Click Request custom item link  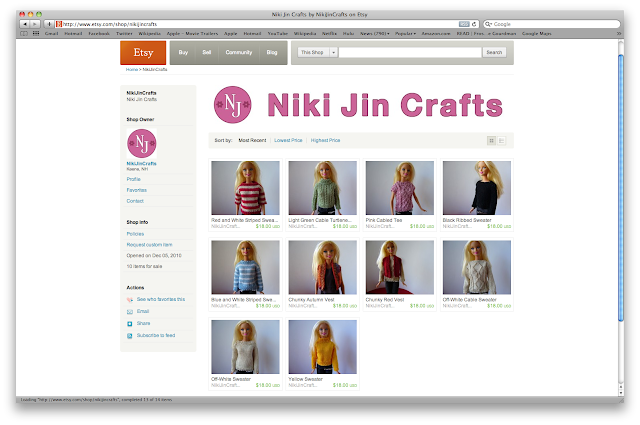point(149,245)
